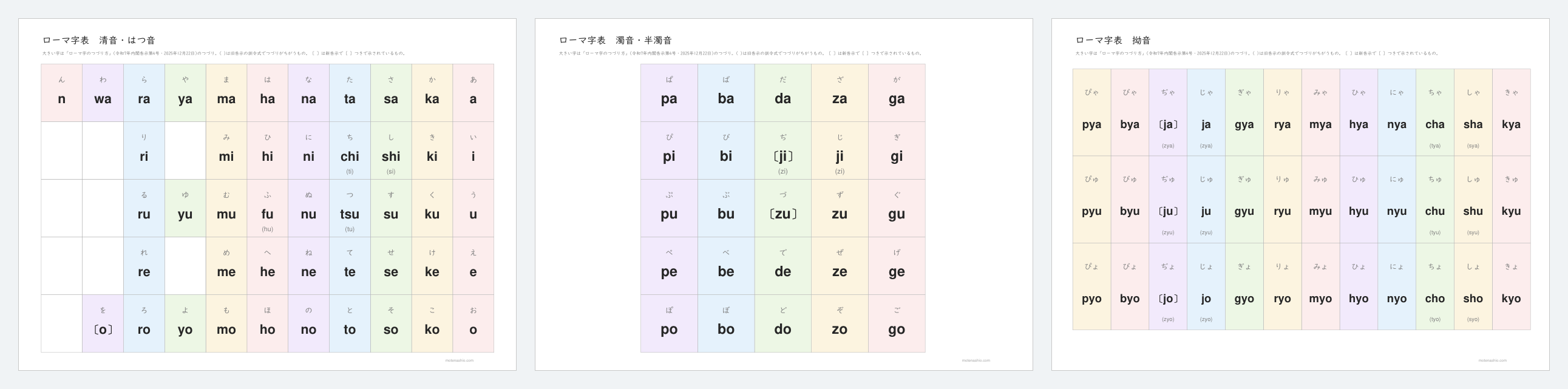Select the 'pa' cell in dakuon chart
1568x389 pixels.
coord(669,92)
